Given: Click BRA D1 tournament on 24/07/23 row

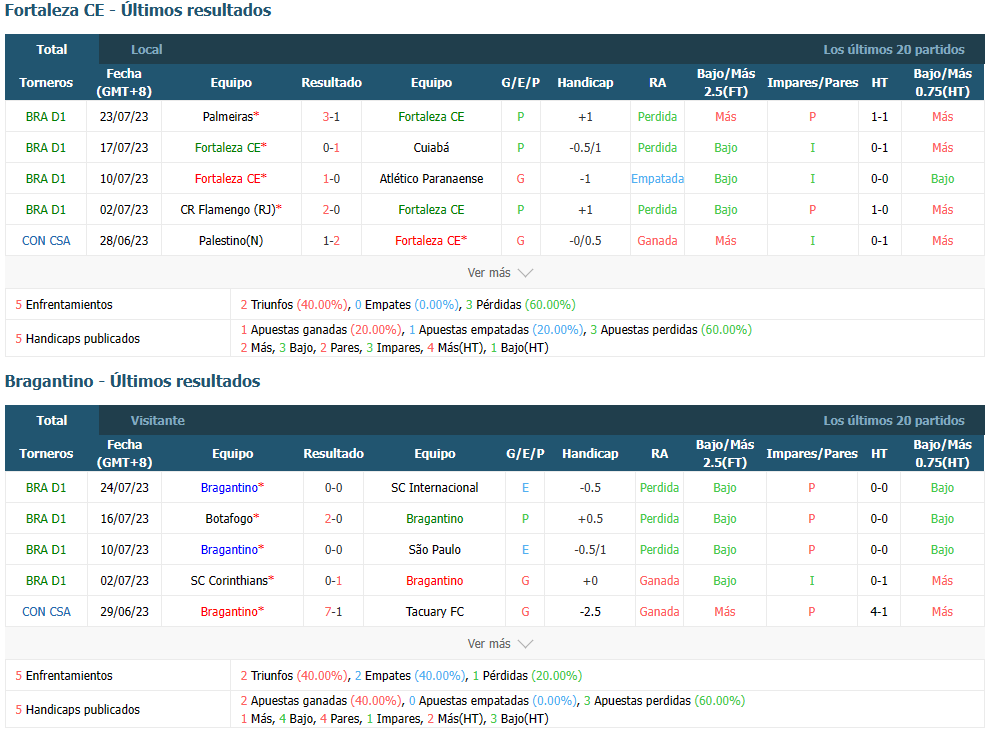Looking at the screenshot, I should pyautogui.click(x=46, y=488).
